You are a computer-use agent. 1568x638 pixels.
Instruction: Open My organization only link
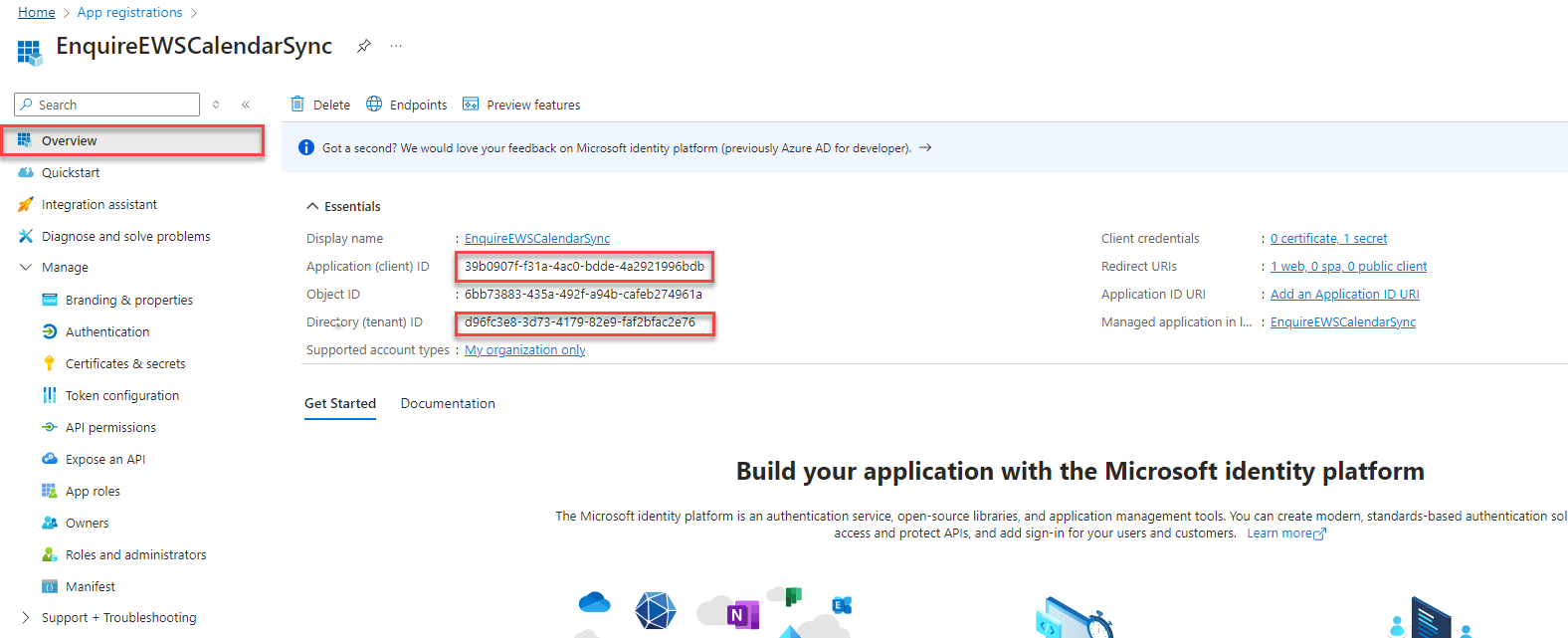[x=525, y=349]
